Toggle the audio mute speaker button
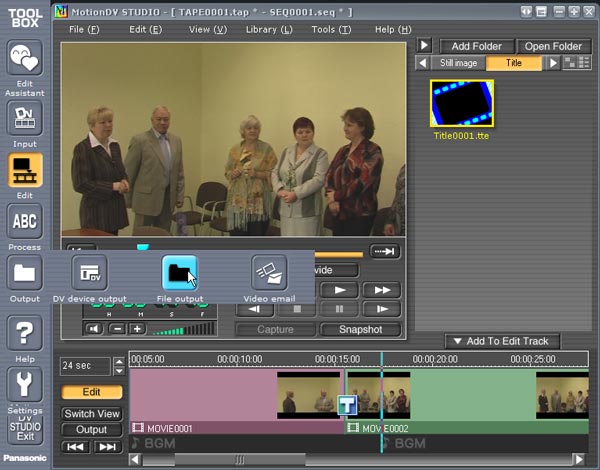Image resolution: width=600 pixels, height=470 pixels. 94,329
